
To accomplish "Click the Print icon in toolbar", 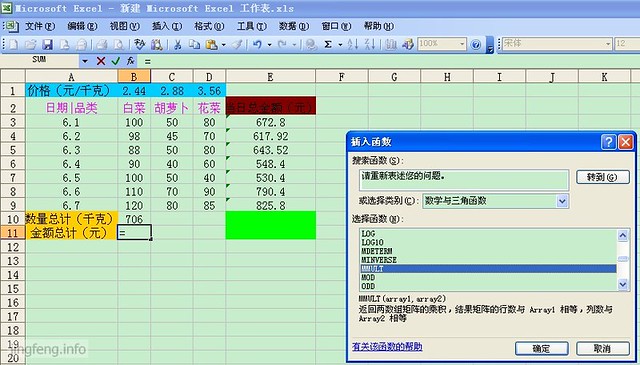I will point(102,44).
